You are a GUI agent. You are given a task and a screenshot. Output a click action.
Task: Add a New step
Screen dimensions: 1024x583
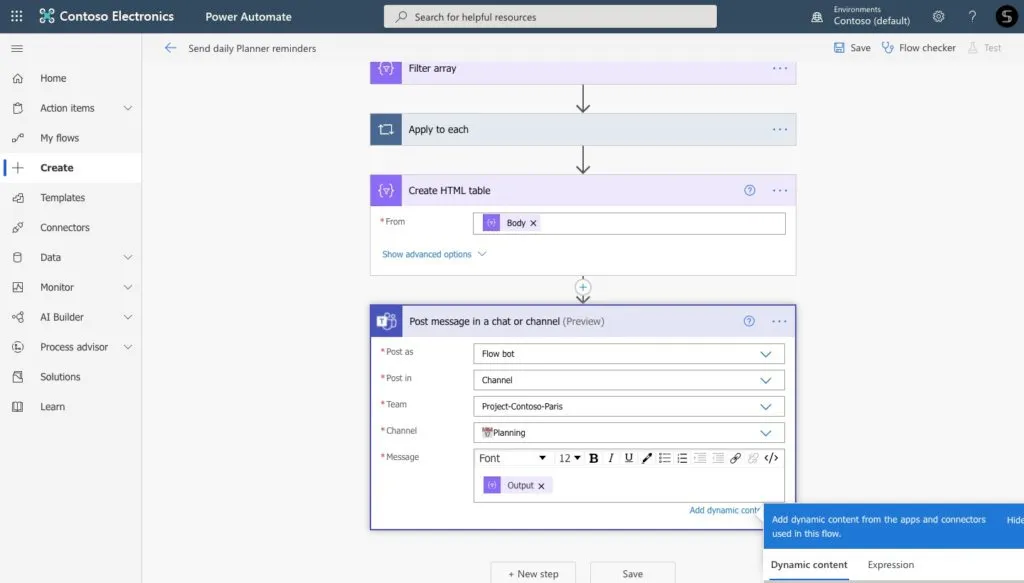pos(533,573)
